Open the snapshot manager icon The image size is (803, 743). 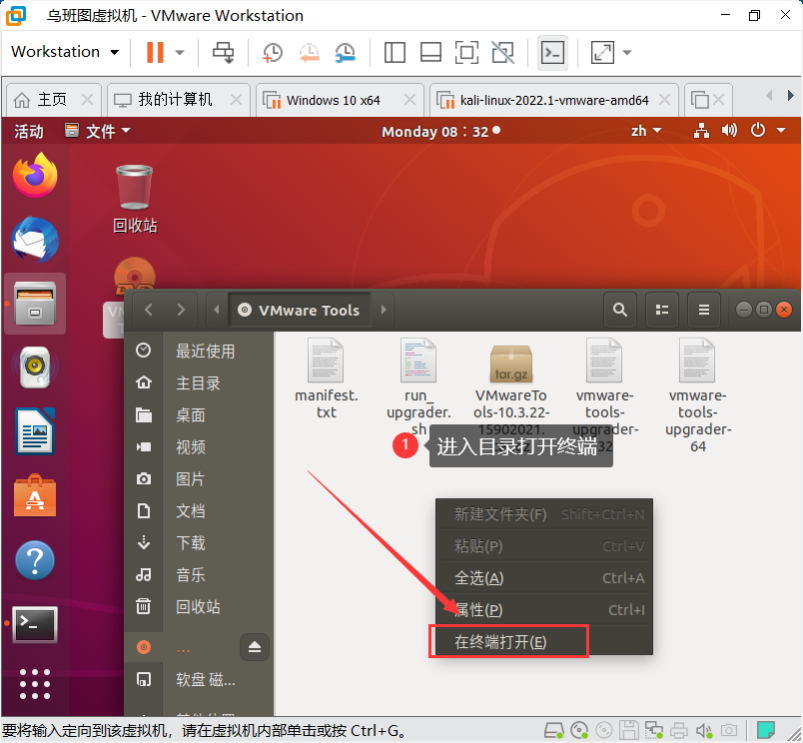tap(345, 52)
